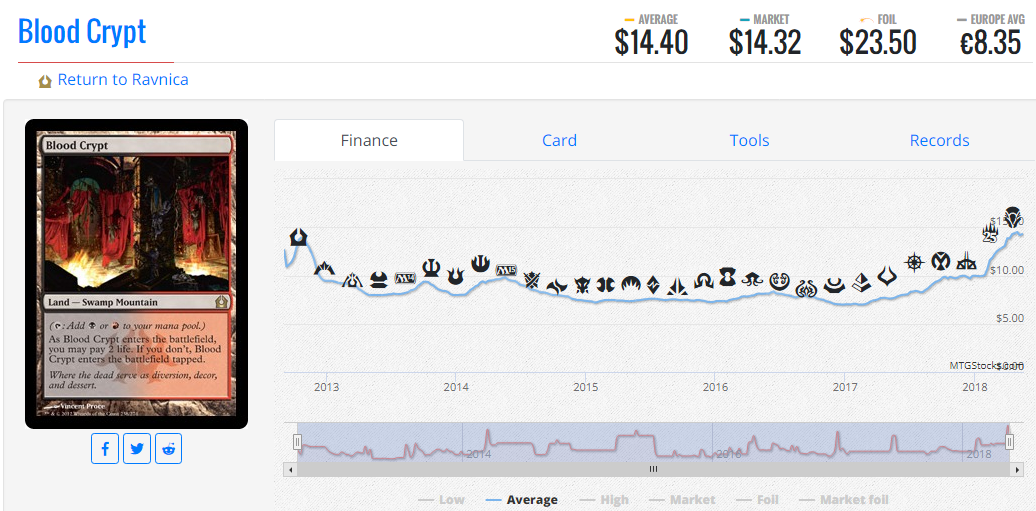1036x511 pixels.
Task: Switch to the Tools tab
Action: [x=749, y=140]
